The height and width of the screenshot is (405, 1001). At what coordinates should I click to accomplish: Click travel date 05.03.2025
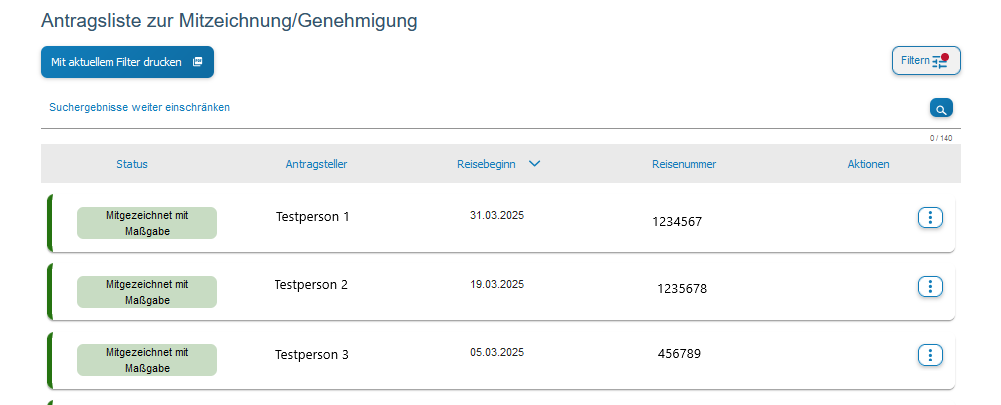(497, 352)
